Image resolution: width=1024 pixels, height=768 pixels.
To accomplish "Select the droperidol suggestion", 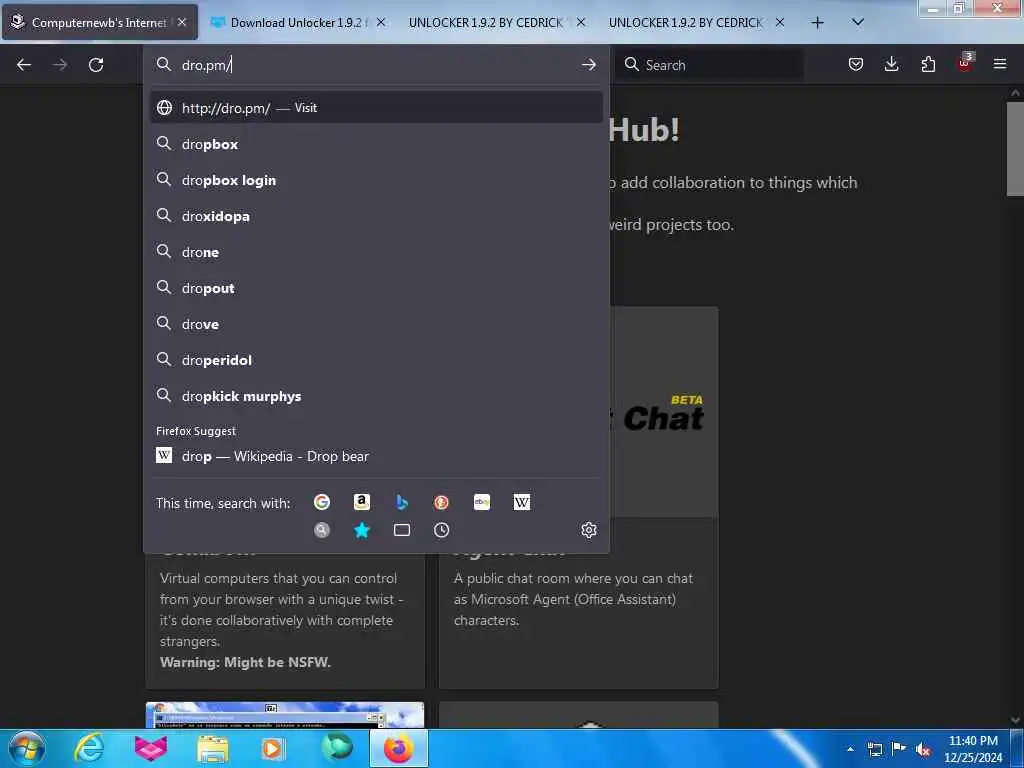I will click(376, 359).
